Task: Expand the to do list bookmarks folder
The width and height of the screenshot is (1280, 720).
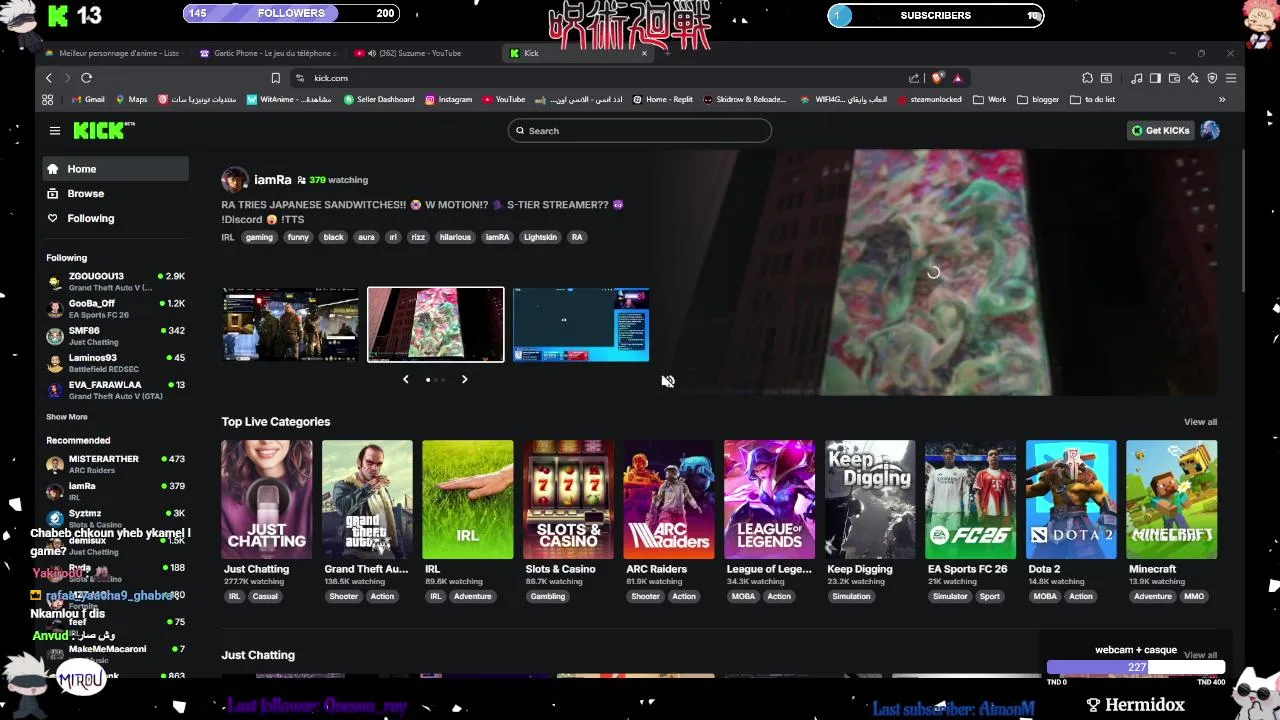Action: pyautogui.click(x=1092, y=100)
